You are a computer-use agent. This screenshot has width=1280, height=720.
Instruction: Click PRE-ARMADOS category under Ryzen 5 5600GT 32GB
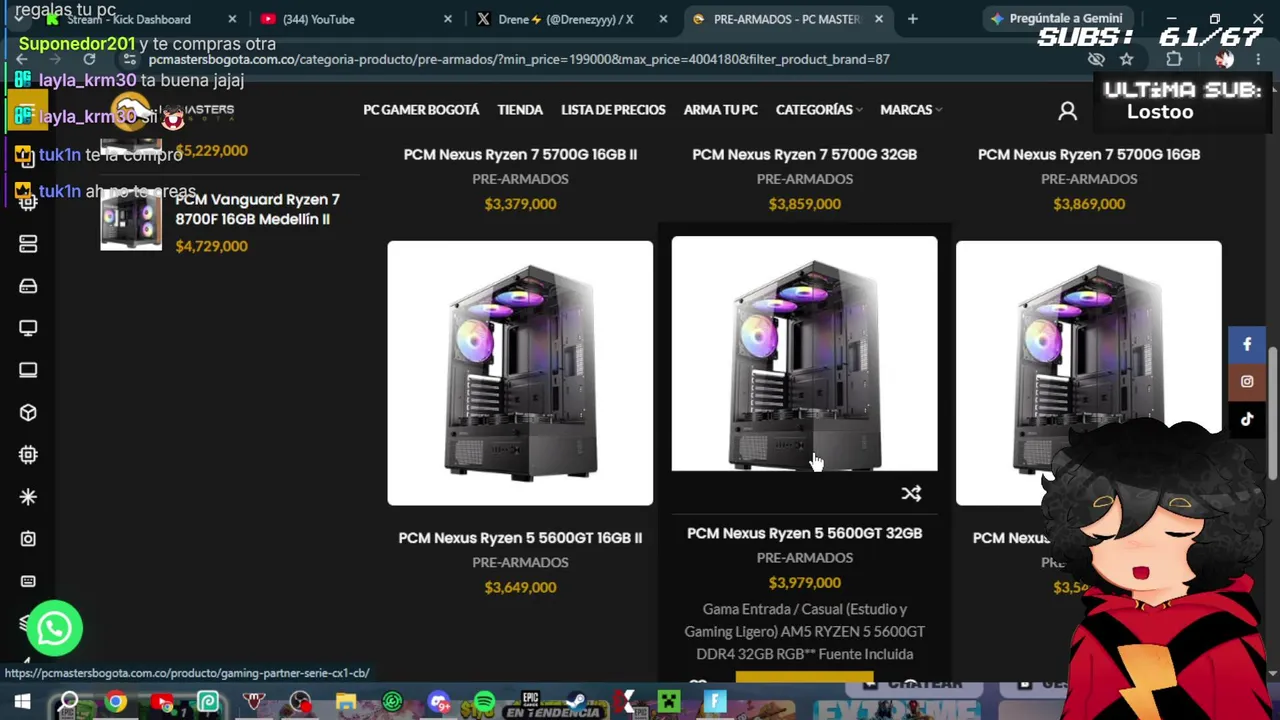pos(805,558)
